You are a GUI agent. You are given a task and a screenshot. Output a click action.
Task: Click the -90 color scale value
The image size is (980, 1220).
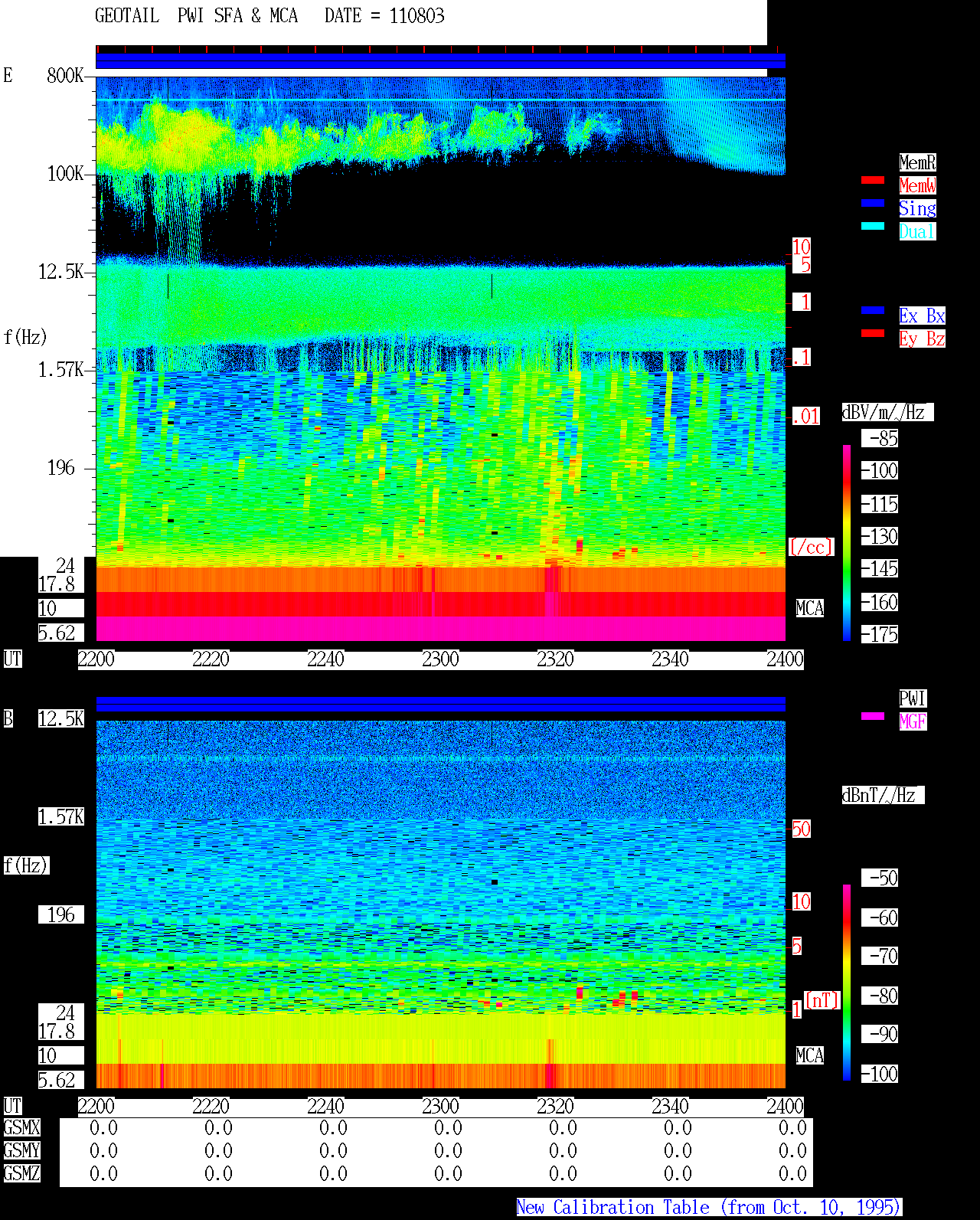tap(880, 1034)
